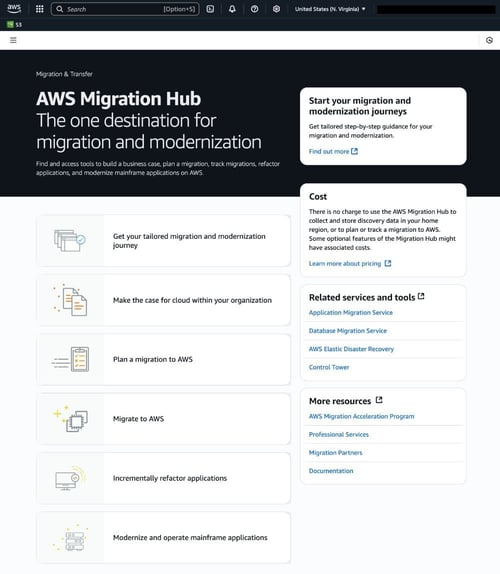Click the tailored journey windows icon
Screen dimensions: 500x574
[70, 241]
